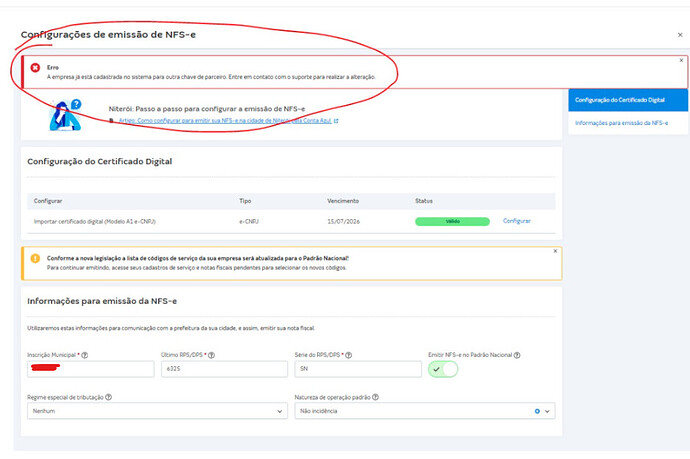Screen dimensions: 690x459
Task: Click help icon next to Inscrição Municipal
Action: click(85, 355)
